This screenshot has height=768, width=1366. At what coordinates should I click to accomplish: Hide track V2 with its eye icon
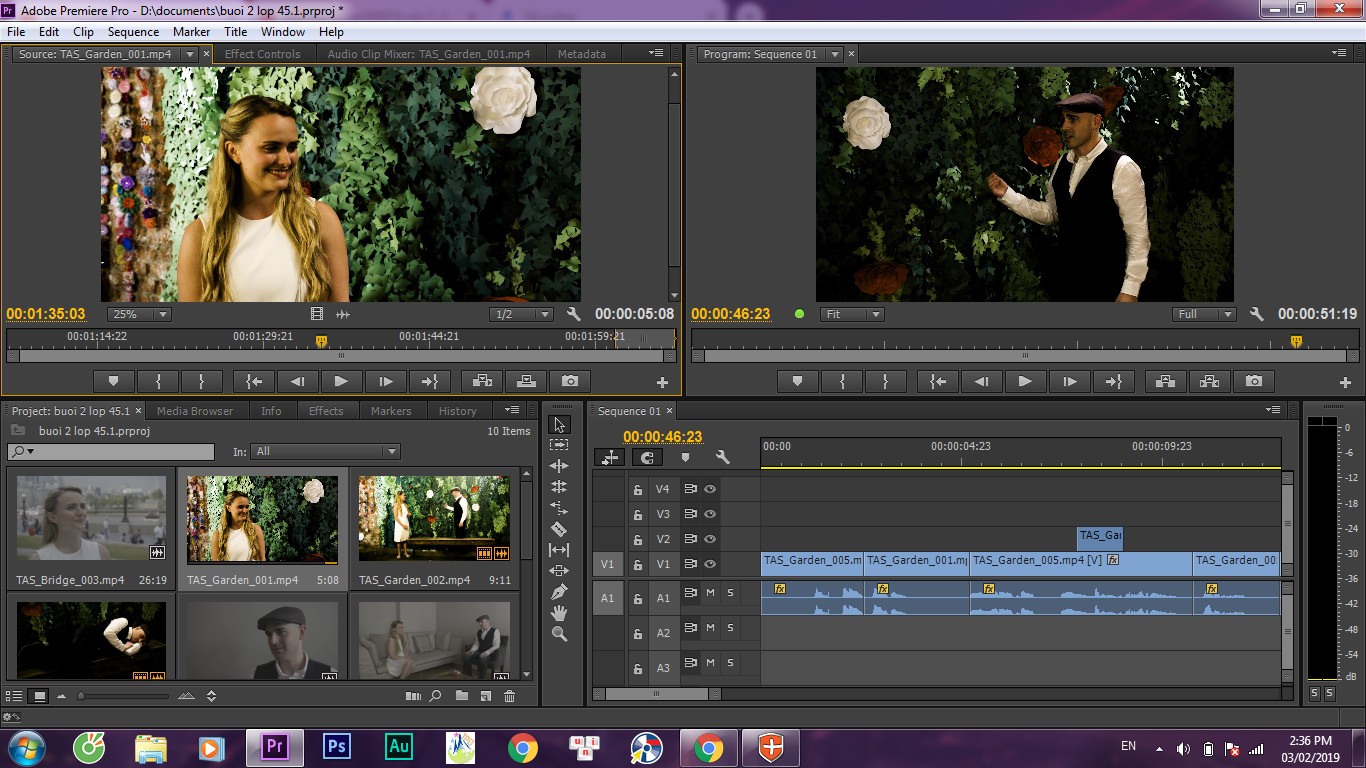click(710, 539)
